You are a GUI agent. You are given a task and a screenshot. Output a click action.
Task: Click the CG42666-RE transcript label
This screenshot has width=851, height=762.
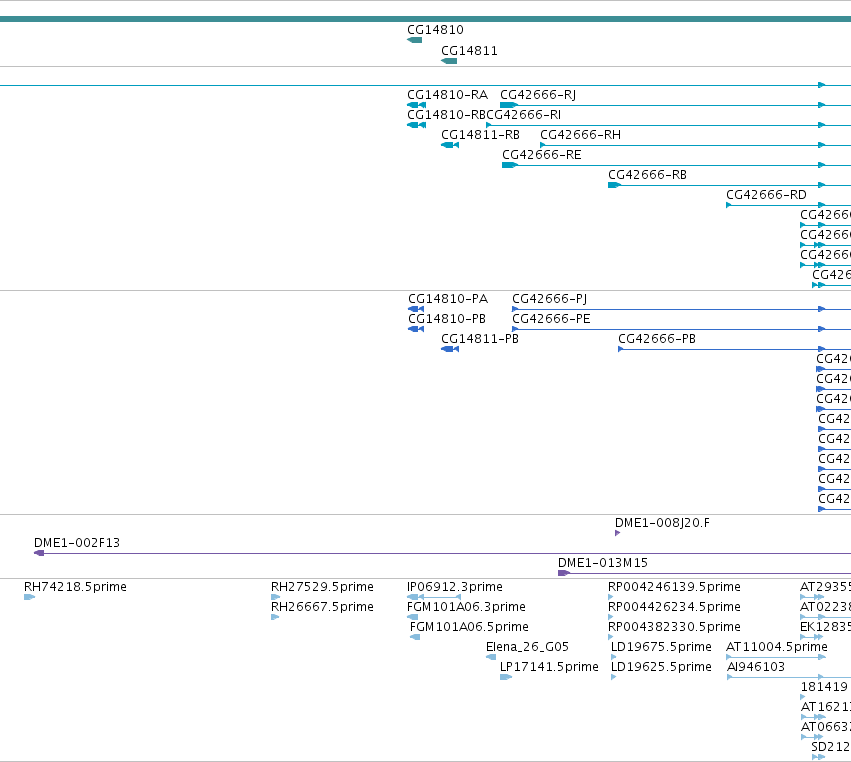[x=542, y=155]
